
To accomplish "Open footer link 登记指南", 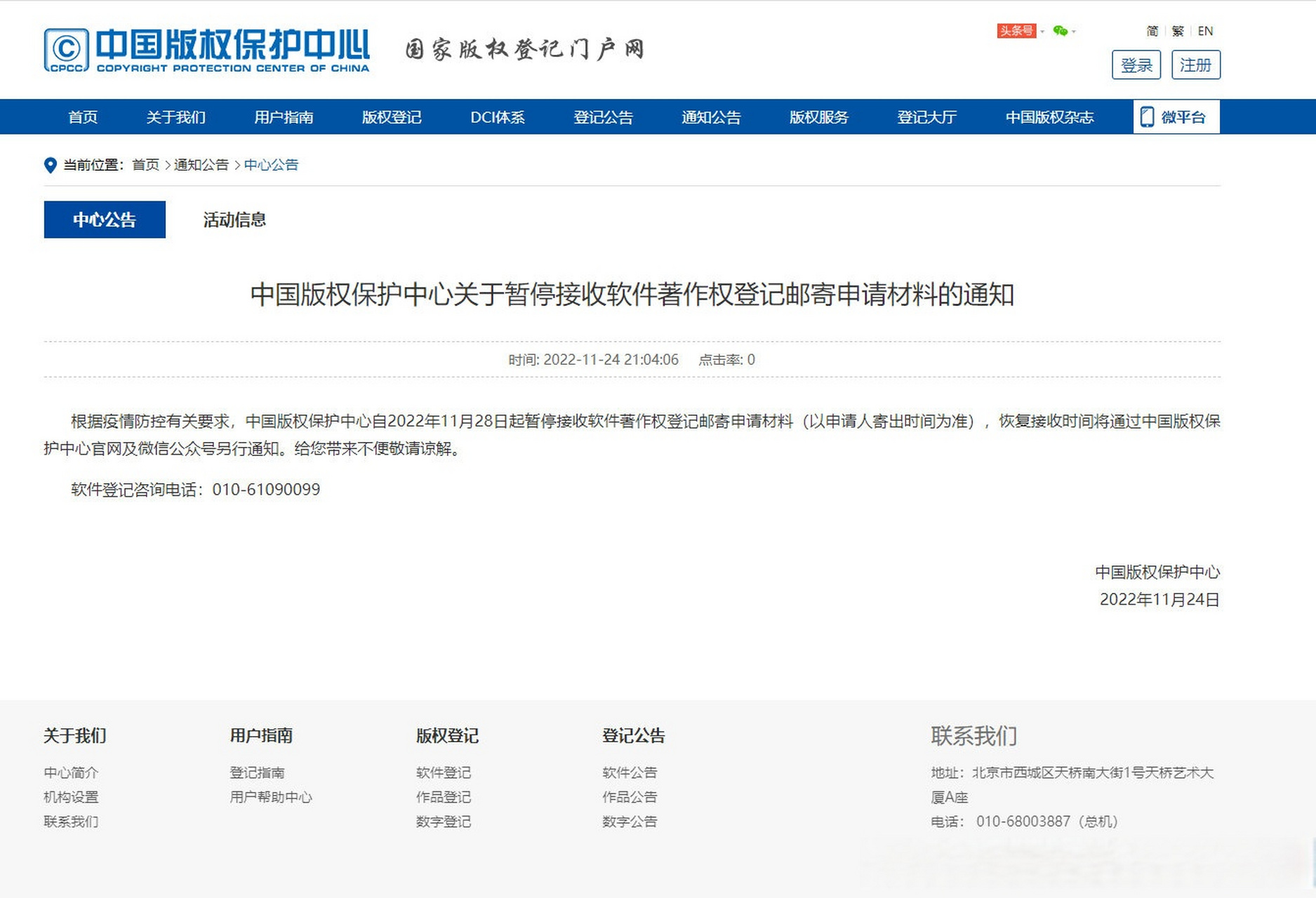I will 257,772.
